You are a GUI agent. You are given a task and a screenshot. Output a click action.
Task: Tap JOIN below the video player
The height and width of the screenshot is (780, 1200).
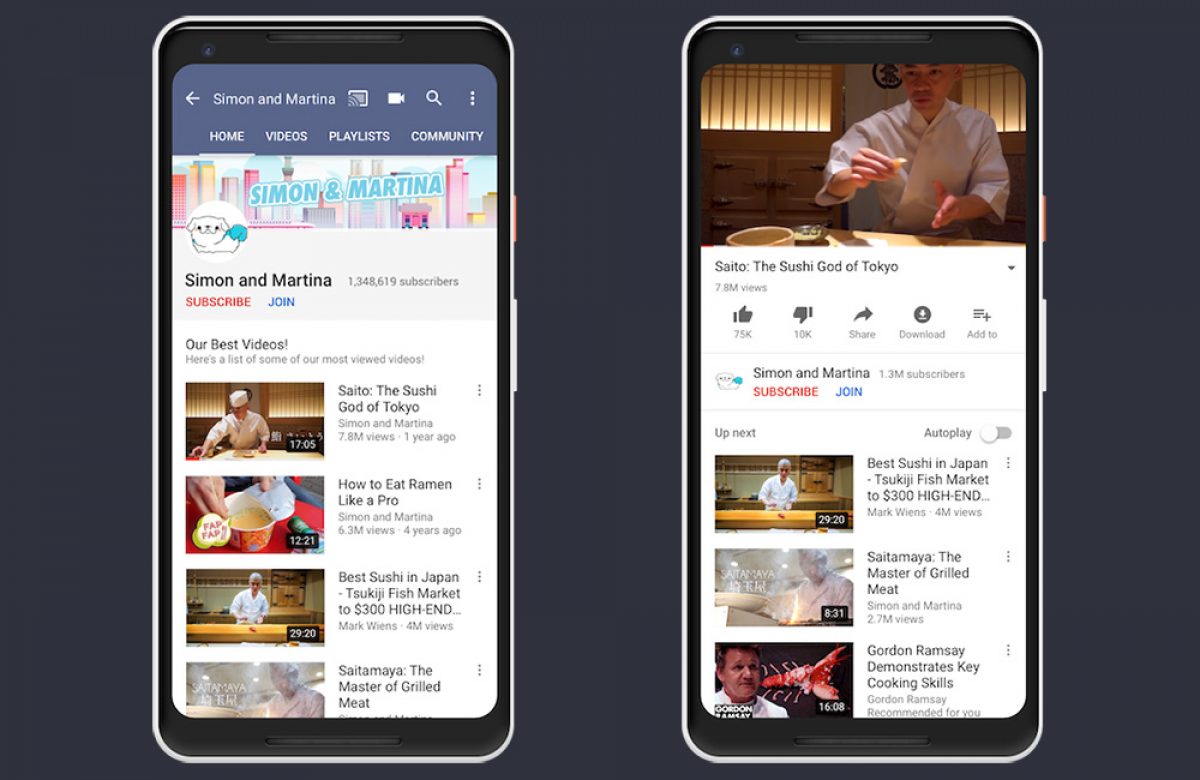(x=849, y=392)
